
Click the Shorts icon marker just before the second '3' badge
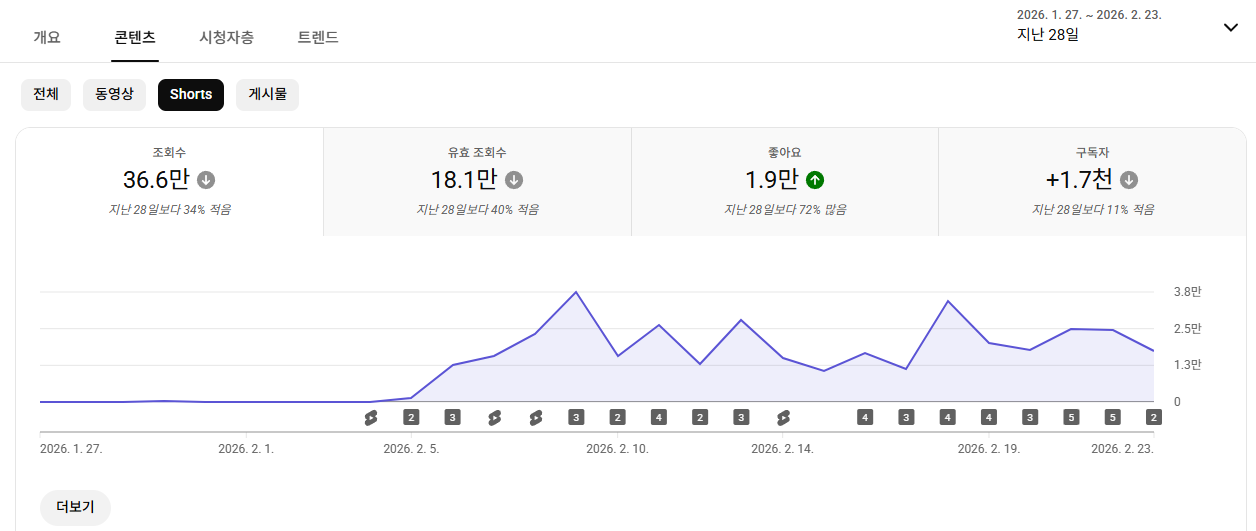click(535, 417)
